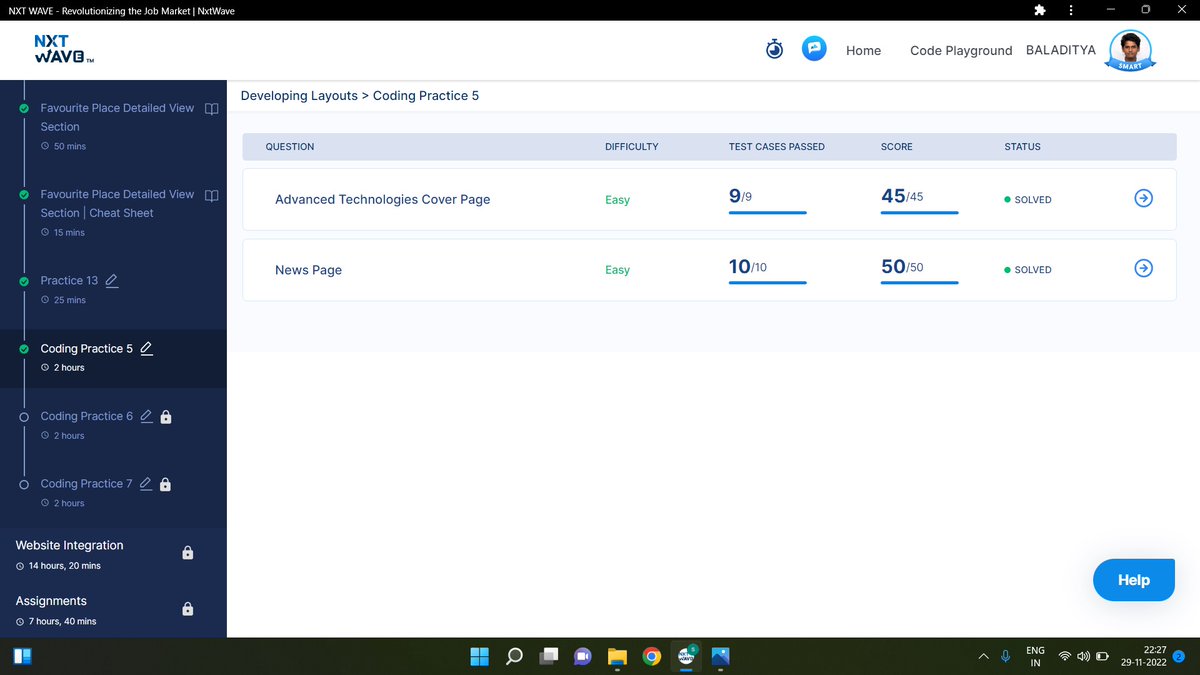Click the Website Integration lock icon
Viewport: 1200px width, 675px height.
pyautogui.click(x=188, y=552)
